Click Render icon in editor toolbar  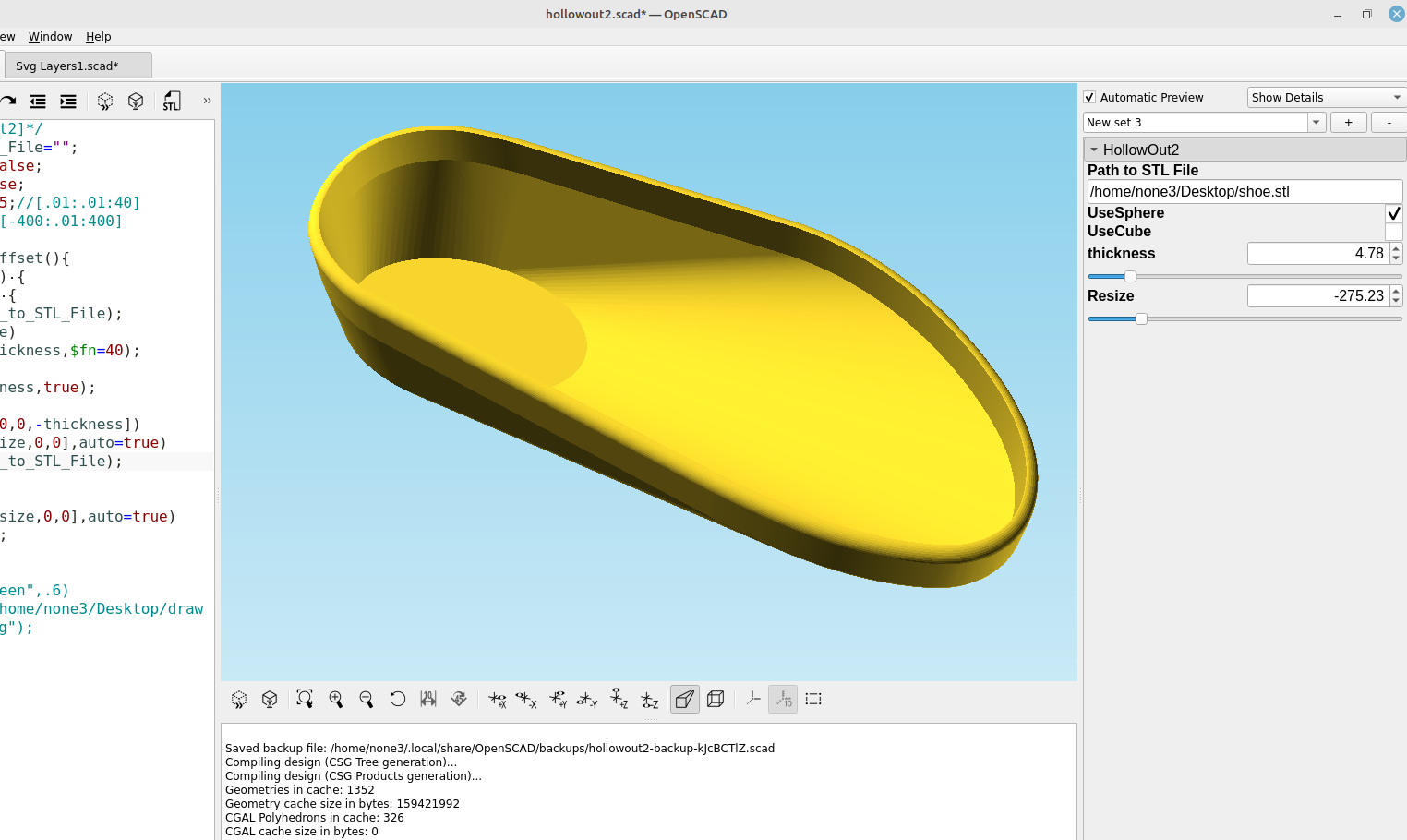click(136, 102)
